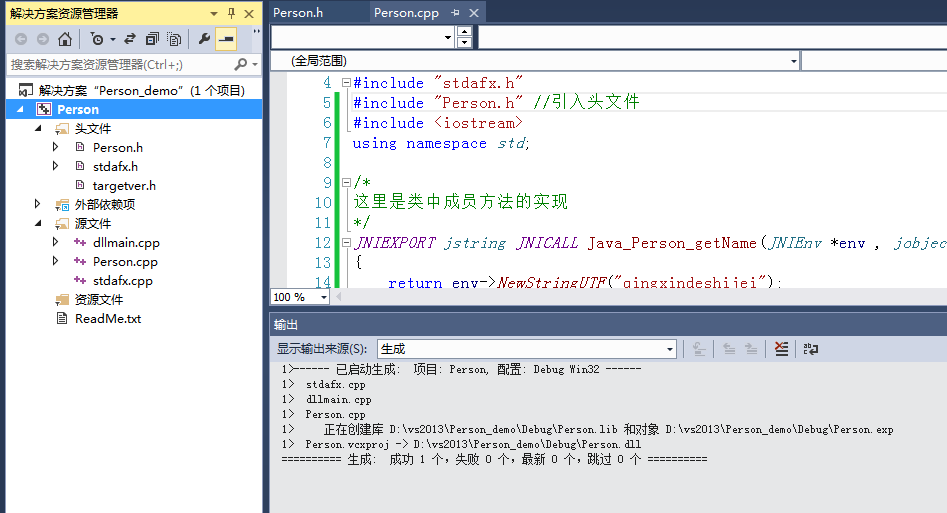Expand the Person.cpp tree node

56,261
